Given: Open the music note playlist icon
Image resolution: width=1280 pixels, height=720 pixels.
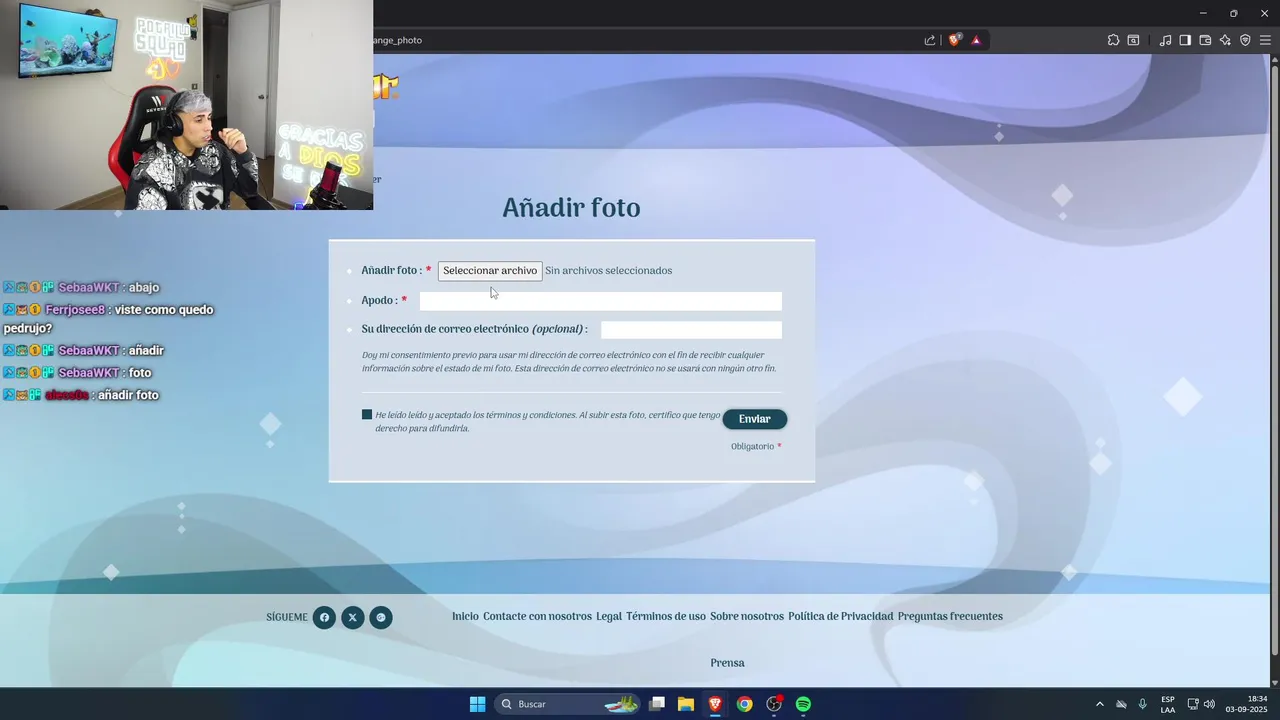Looking at the screenshot, I should (x=1165, y=40).
